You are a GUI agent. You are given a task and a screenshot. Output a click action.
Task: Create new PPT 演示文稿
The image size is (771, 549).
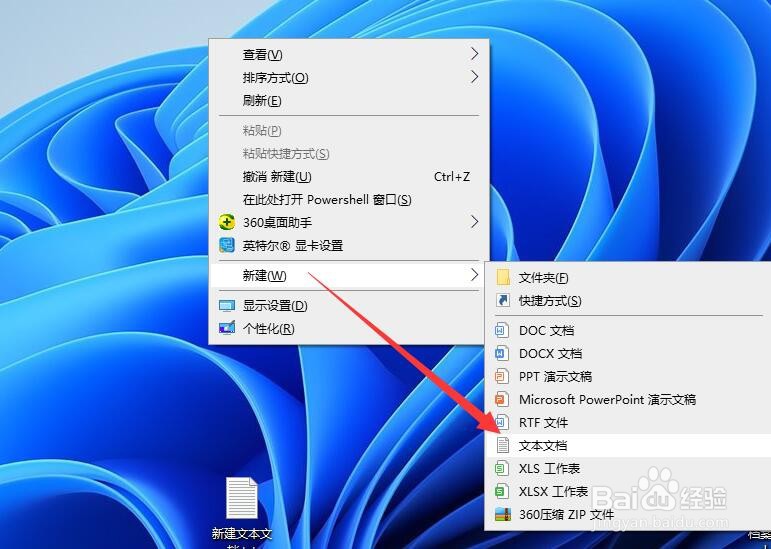628,376
